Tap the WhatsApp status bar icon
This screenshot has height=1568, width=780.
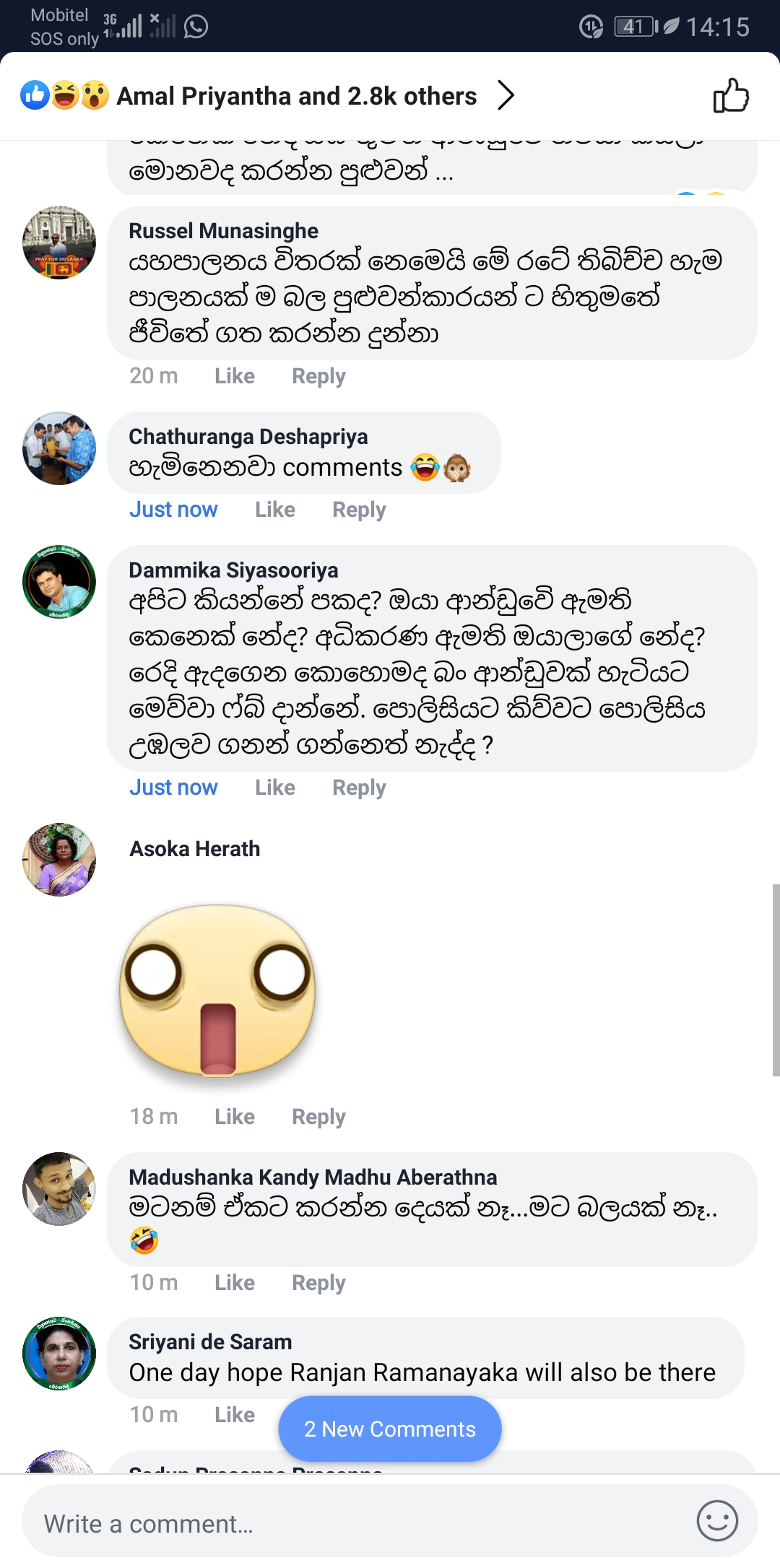pyautogui.click(x=196, y=27)
